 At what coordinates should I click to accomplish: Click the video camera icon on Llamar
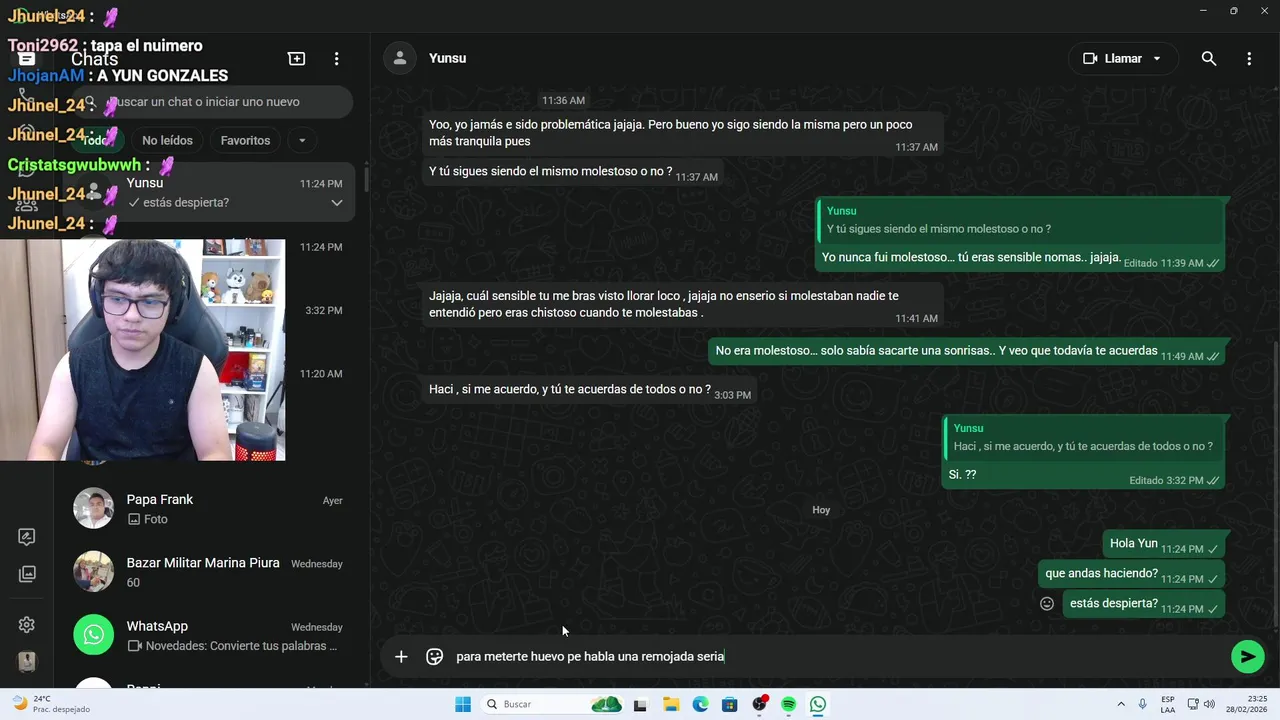pos(1090,59)
